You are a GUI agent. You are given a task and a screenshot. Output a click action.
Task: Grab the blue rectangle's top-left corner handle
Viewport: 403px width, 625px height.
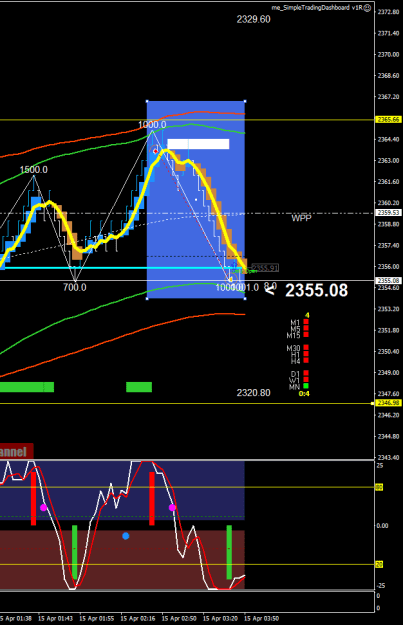click(147, 101)
